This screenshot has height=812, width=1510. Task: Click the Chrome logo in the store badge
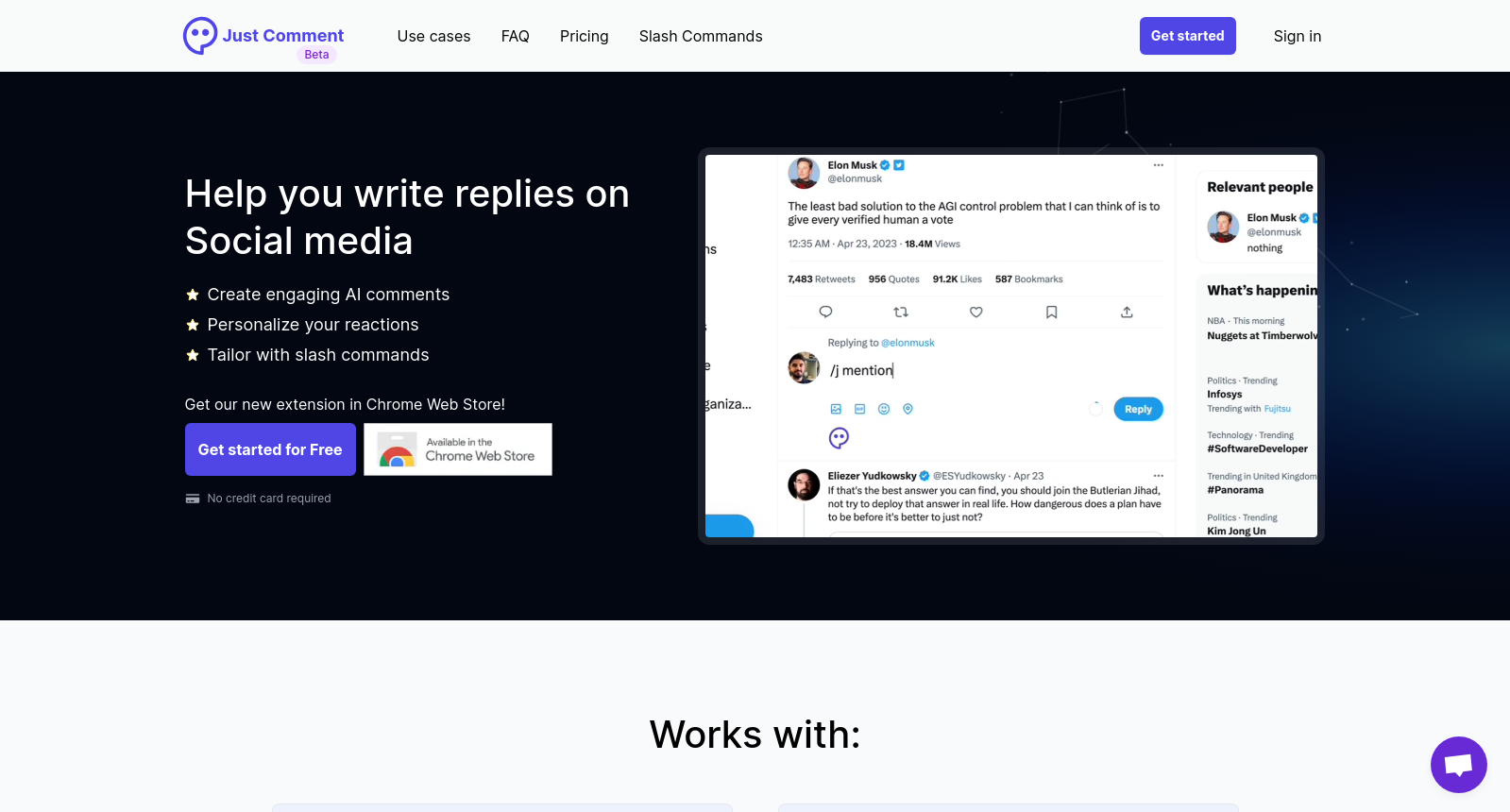click(x=397, y=450)
